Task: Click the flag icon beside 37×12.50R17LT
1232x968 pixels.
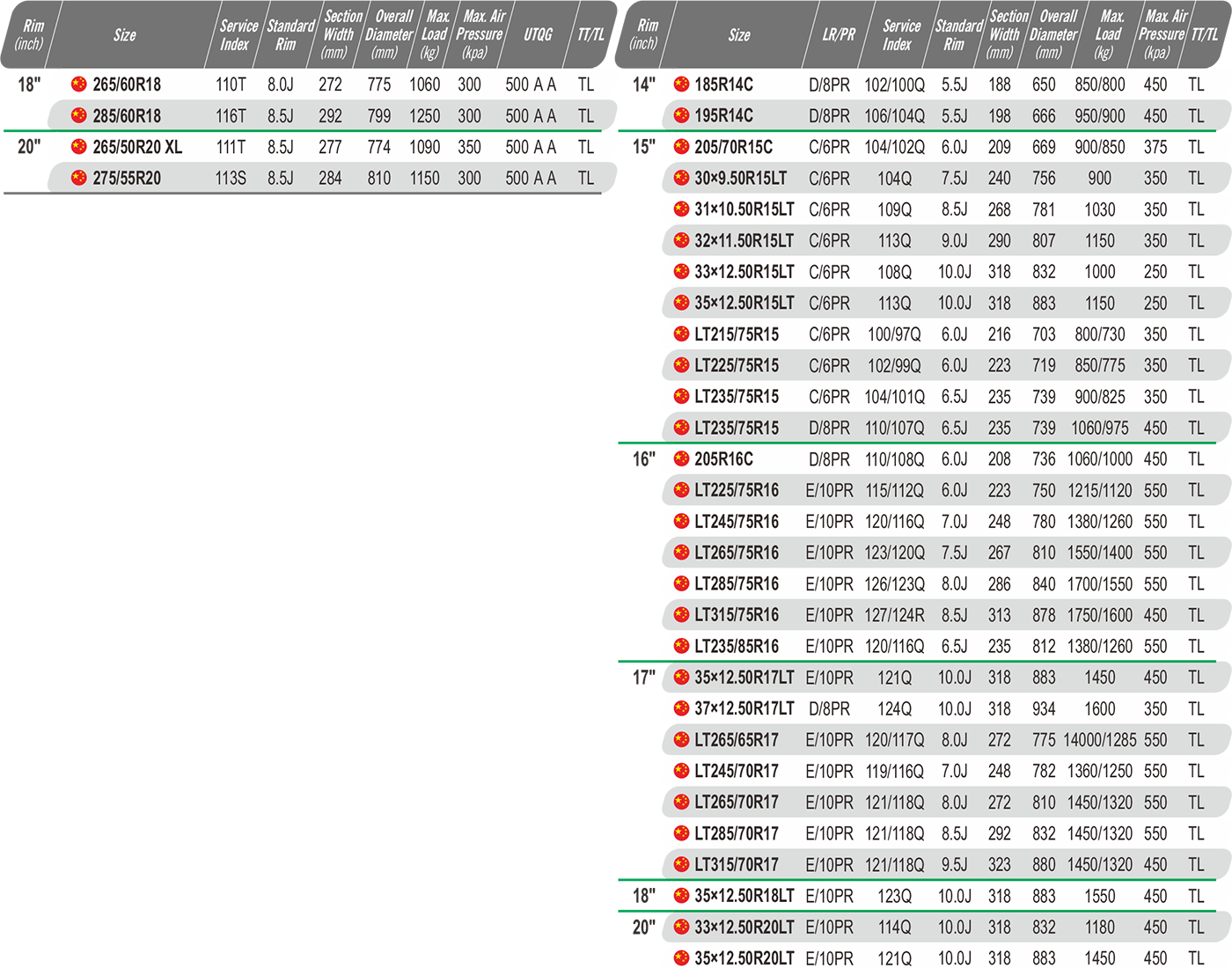Action: [681, 708]
